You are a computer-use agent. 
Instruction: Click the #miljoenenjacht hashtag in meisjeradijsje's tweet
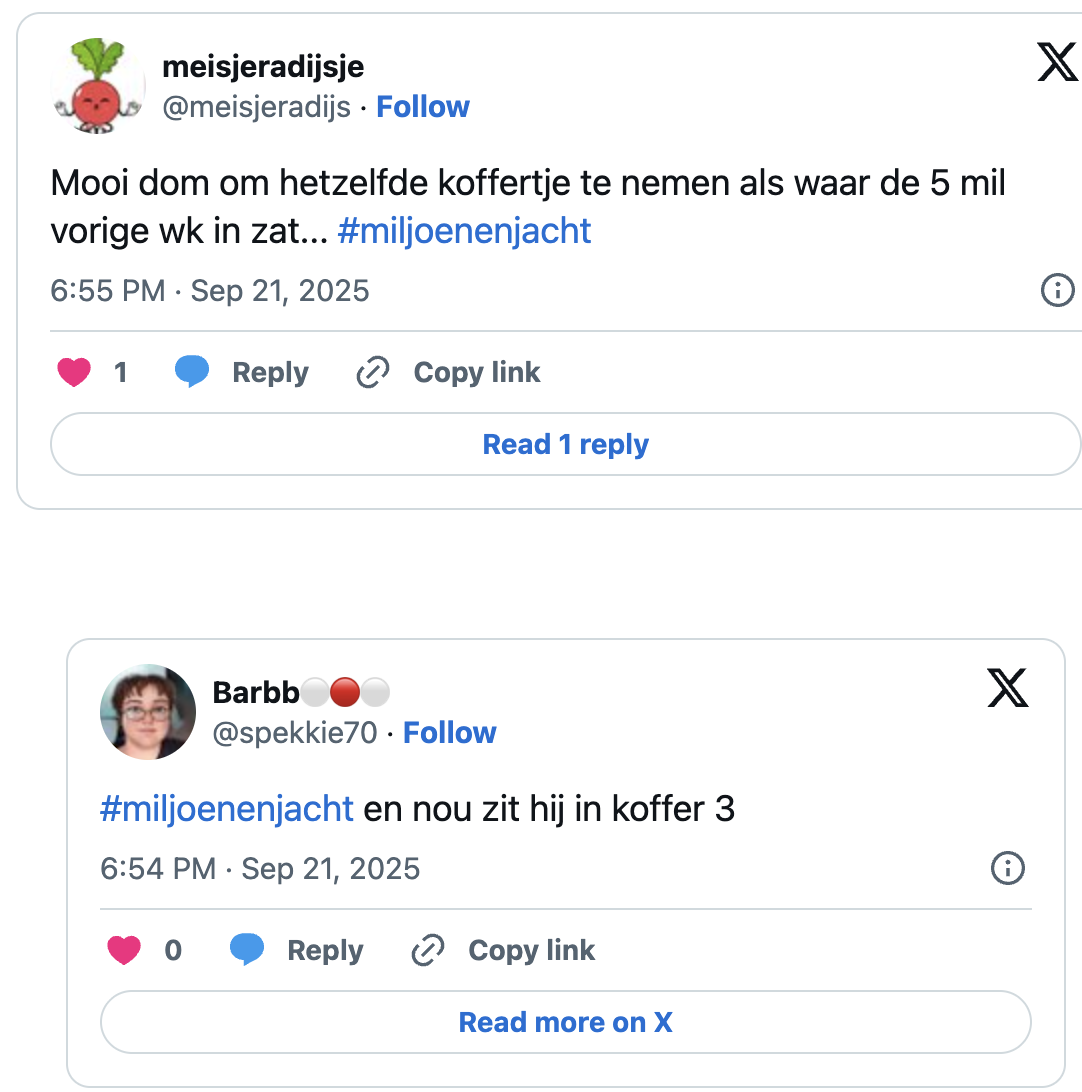[465, 231]
